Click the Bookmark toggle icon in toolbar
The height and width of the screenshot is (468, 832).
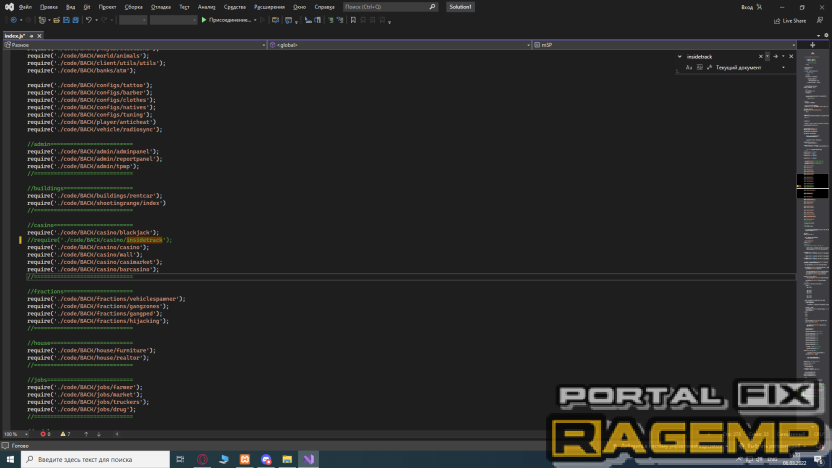pos(353,20)
